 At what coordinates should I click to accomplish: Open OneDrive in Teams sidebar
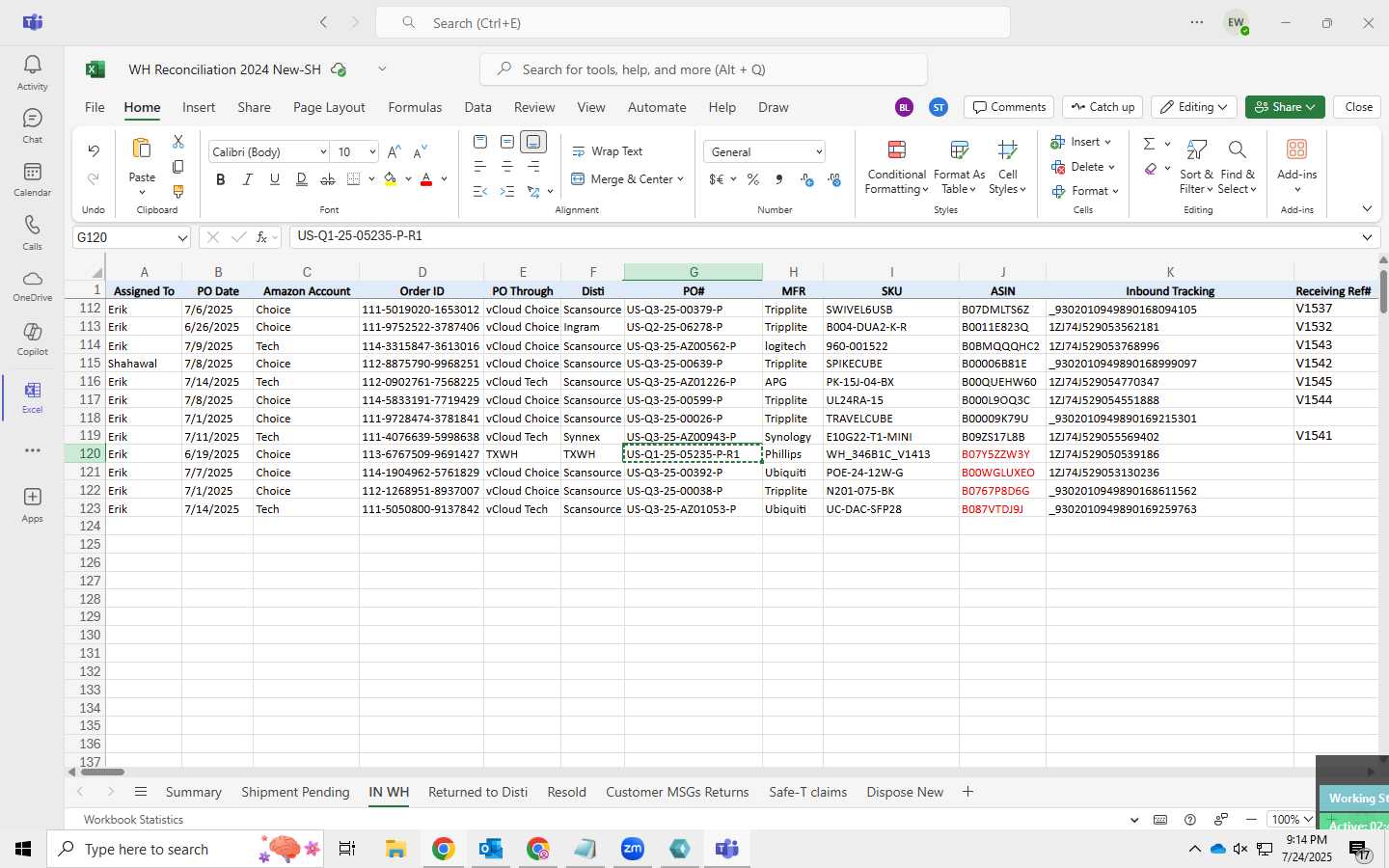click(x=32, y=285)
